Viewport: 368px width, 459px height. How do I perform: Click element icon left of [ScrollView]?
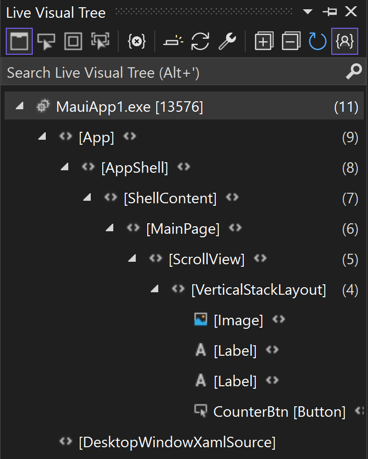point(155,258)
